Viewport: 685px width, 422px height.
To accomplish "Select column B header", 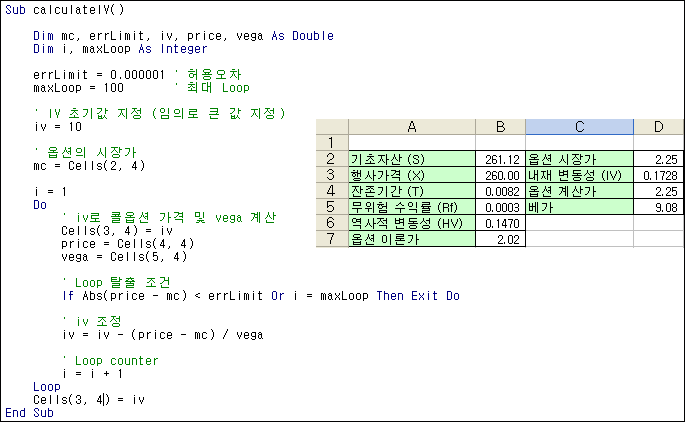I will click(x=500, y=127).
